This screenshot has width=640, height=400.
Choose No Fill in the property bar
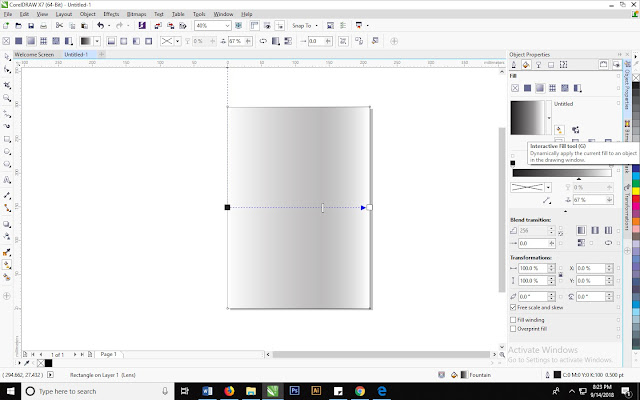click(8, 41)
